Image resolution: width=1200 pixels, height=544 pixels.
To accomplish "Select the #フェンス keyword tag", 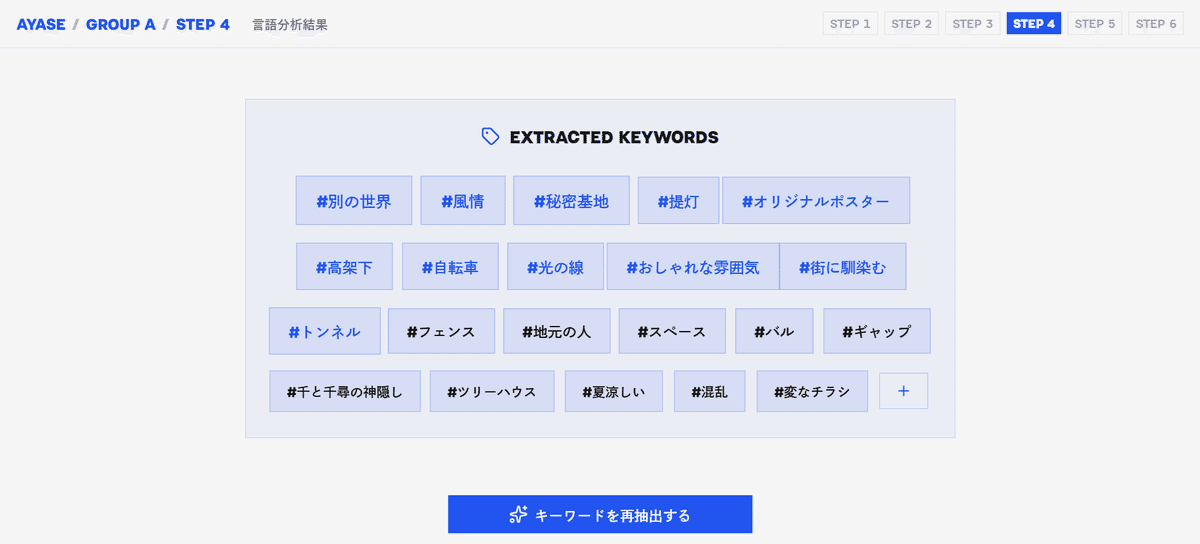I will 441,331.
